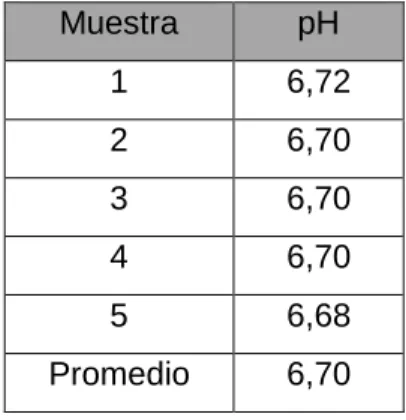Select the sample 2 row label cell
This screenshot has width=406, height=420.
pyautogui.click(x=119, y=148)
